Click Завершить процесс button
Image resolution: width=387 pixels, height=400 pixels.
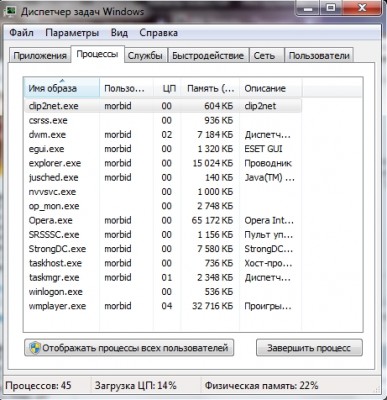pyautogui.click(x=309, y=348)
